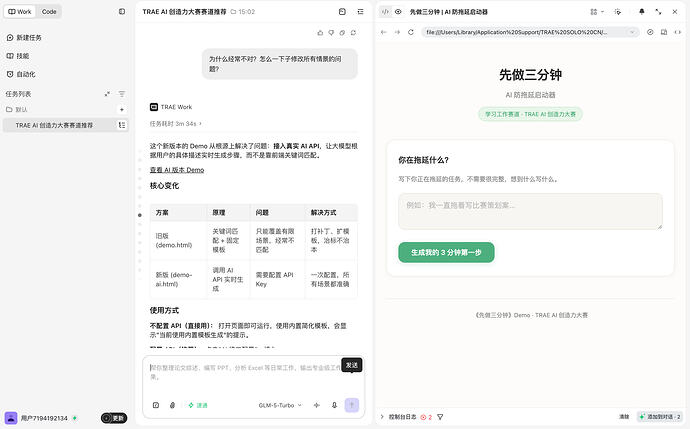
Task: Click the 解决方式 column header
Action: [331, 213]
